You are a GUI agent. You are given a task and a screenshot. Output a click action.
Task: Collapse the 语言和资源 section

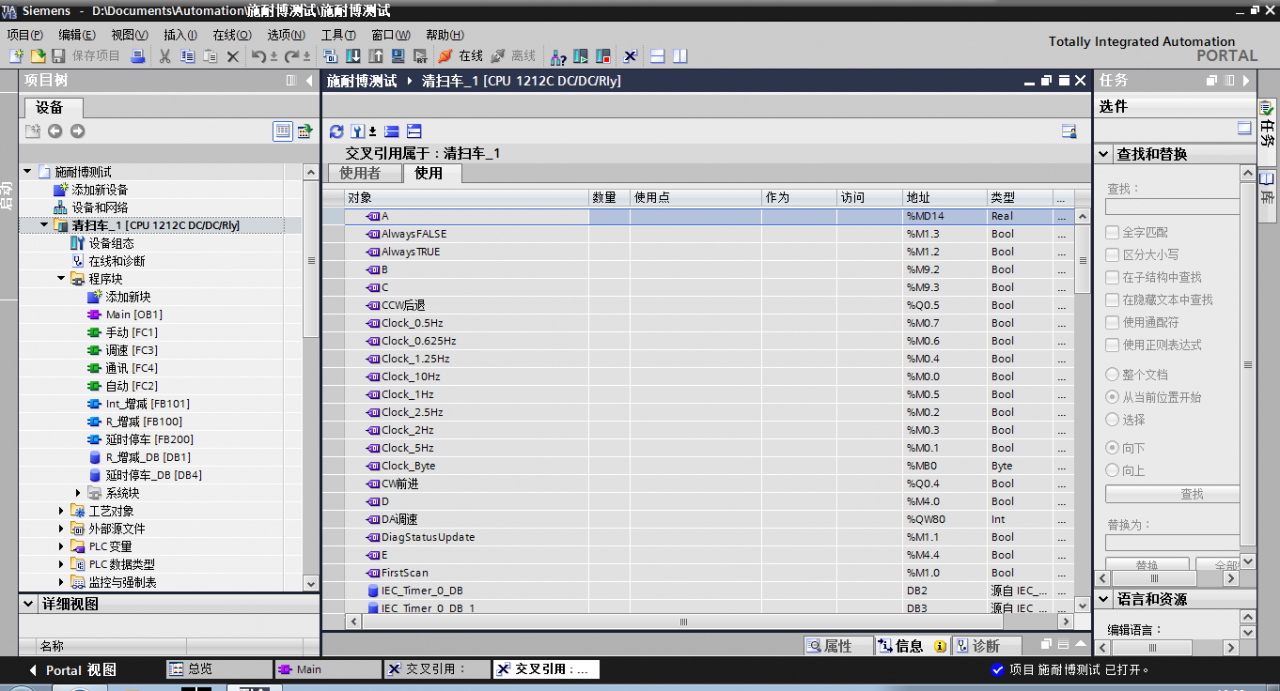pos(1104,599)
